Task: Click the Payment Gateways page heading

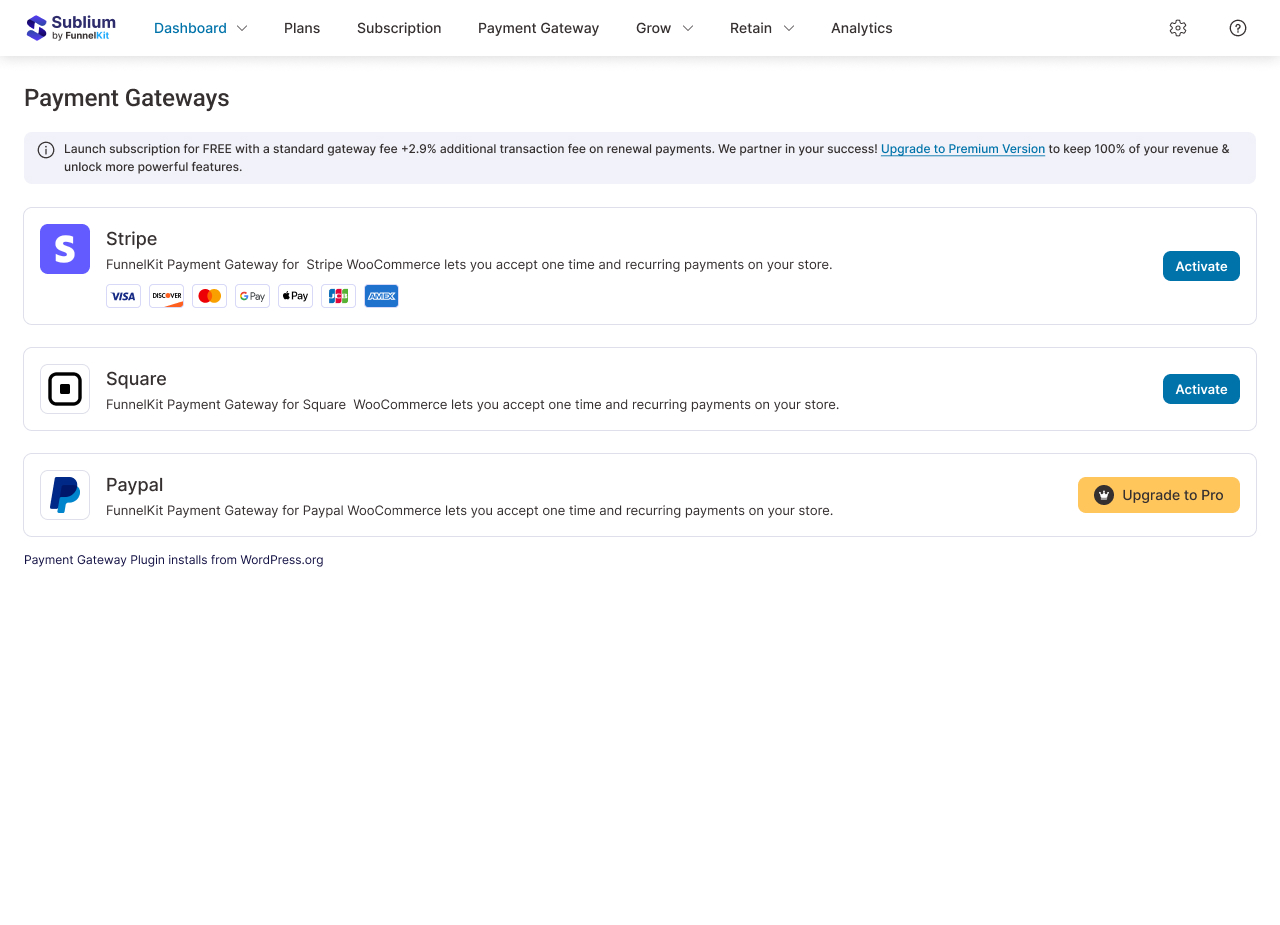Action: tap(127, 98)
